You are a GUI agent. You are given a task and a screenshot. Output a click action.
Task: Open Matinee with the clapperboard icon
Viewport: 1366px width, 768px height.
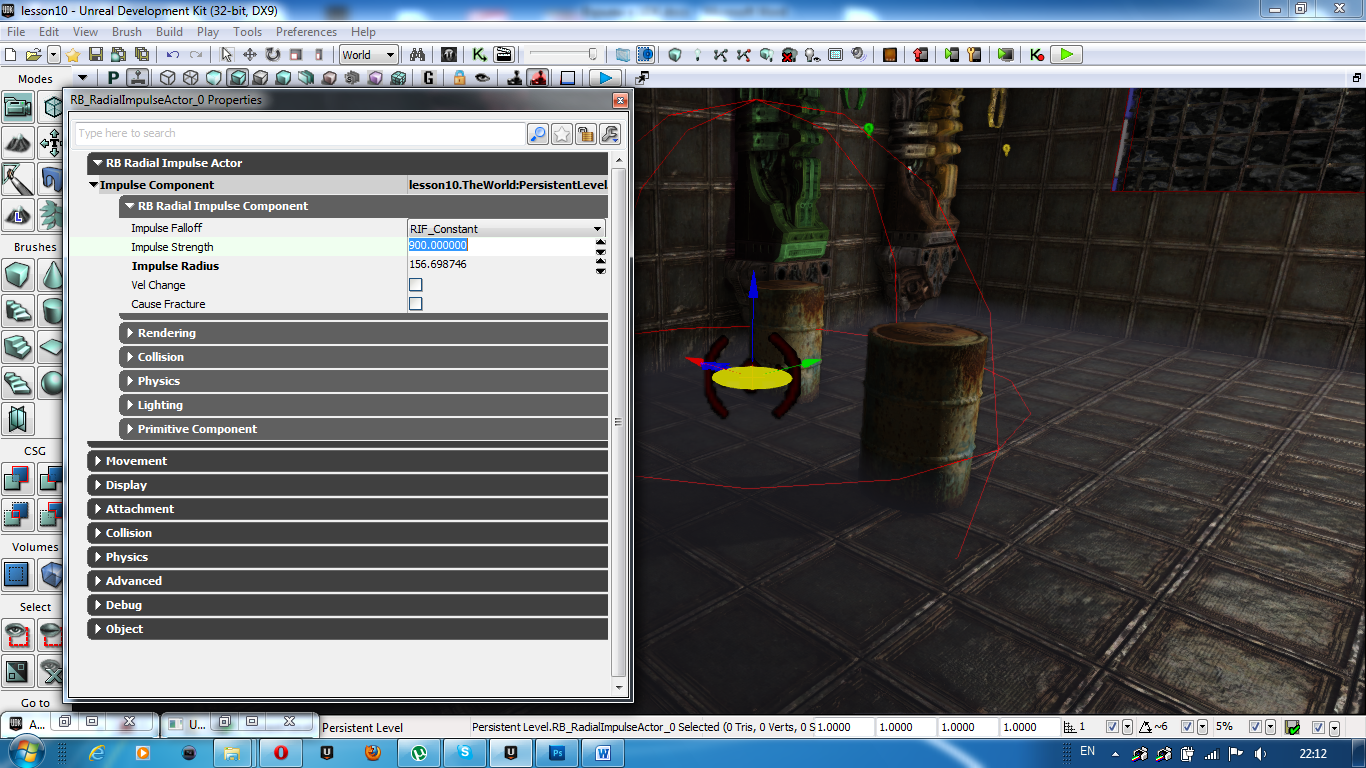click(x=504, y=55)
